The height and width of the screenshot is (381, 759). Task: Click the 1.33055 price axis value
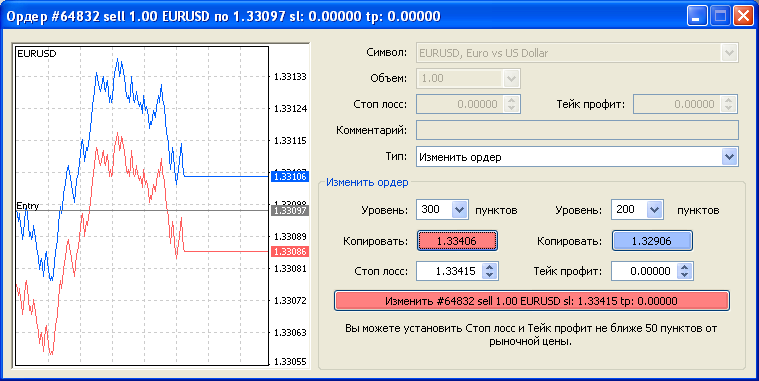pyautogui.click(x=290, y=362)
